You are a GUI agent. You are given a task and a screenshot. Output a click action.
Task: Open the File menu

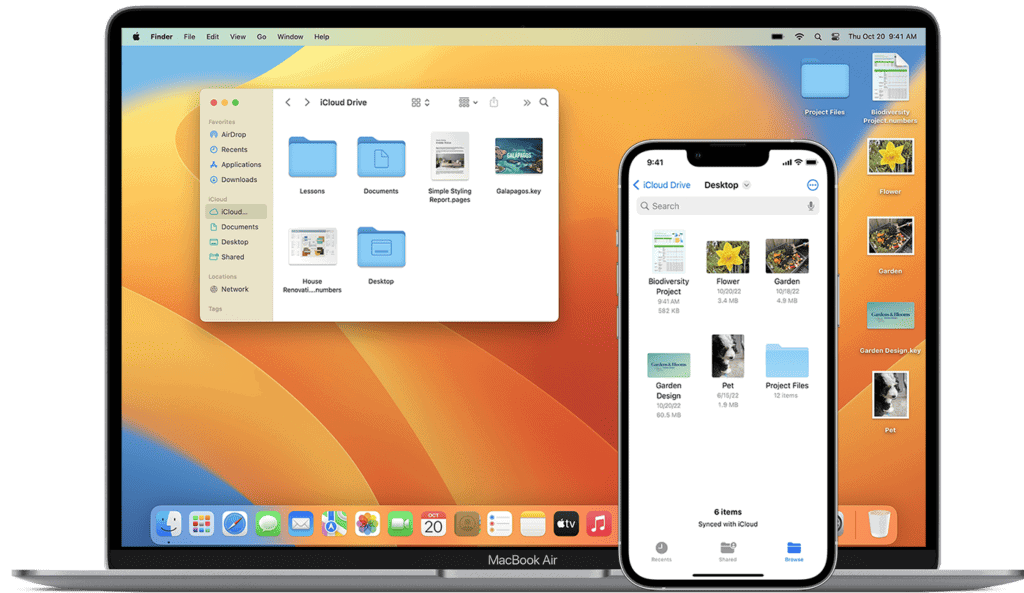pos(189,37)
